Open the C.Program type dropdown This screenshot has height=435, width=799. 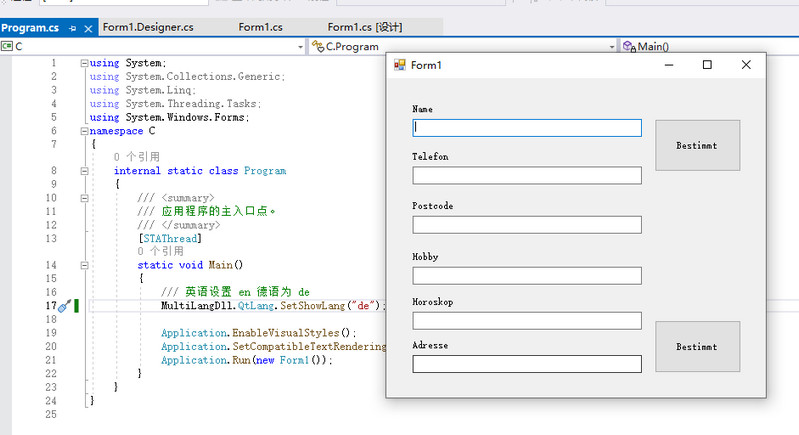coord(463,46)
